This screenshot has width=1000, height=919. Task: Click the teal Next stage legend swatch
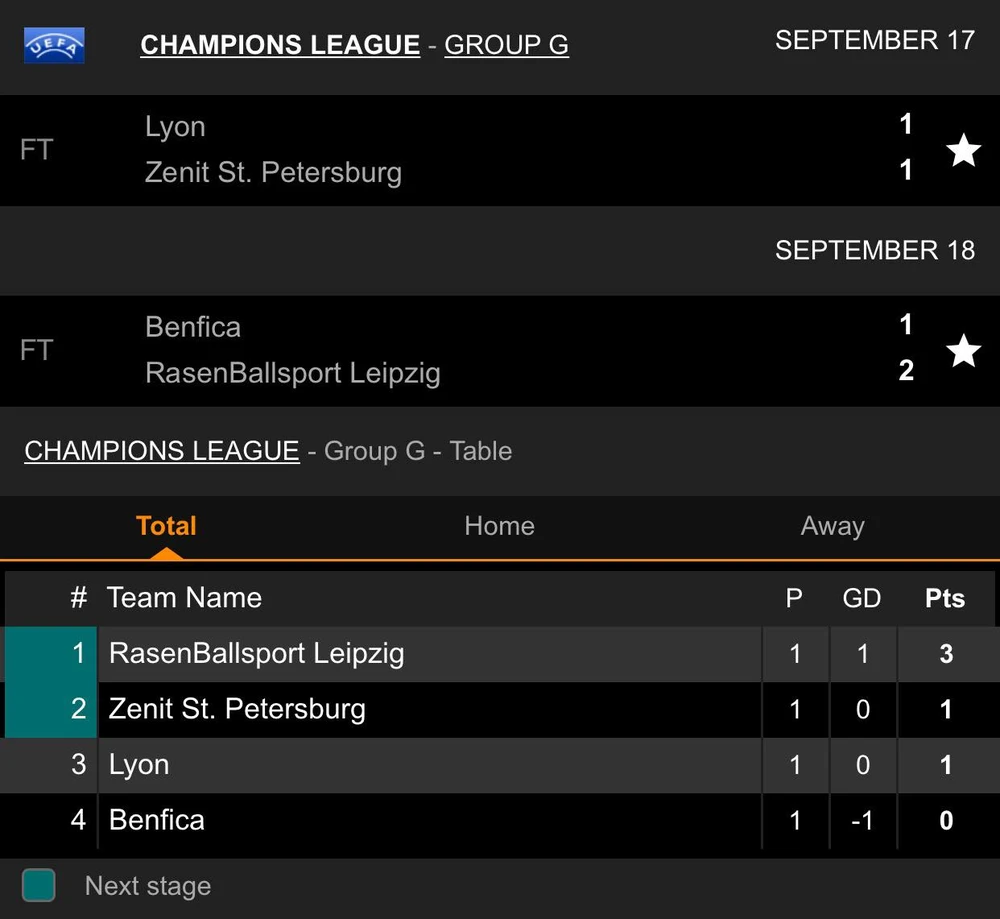click(39, 886)
